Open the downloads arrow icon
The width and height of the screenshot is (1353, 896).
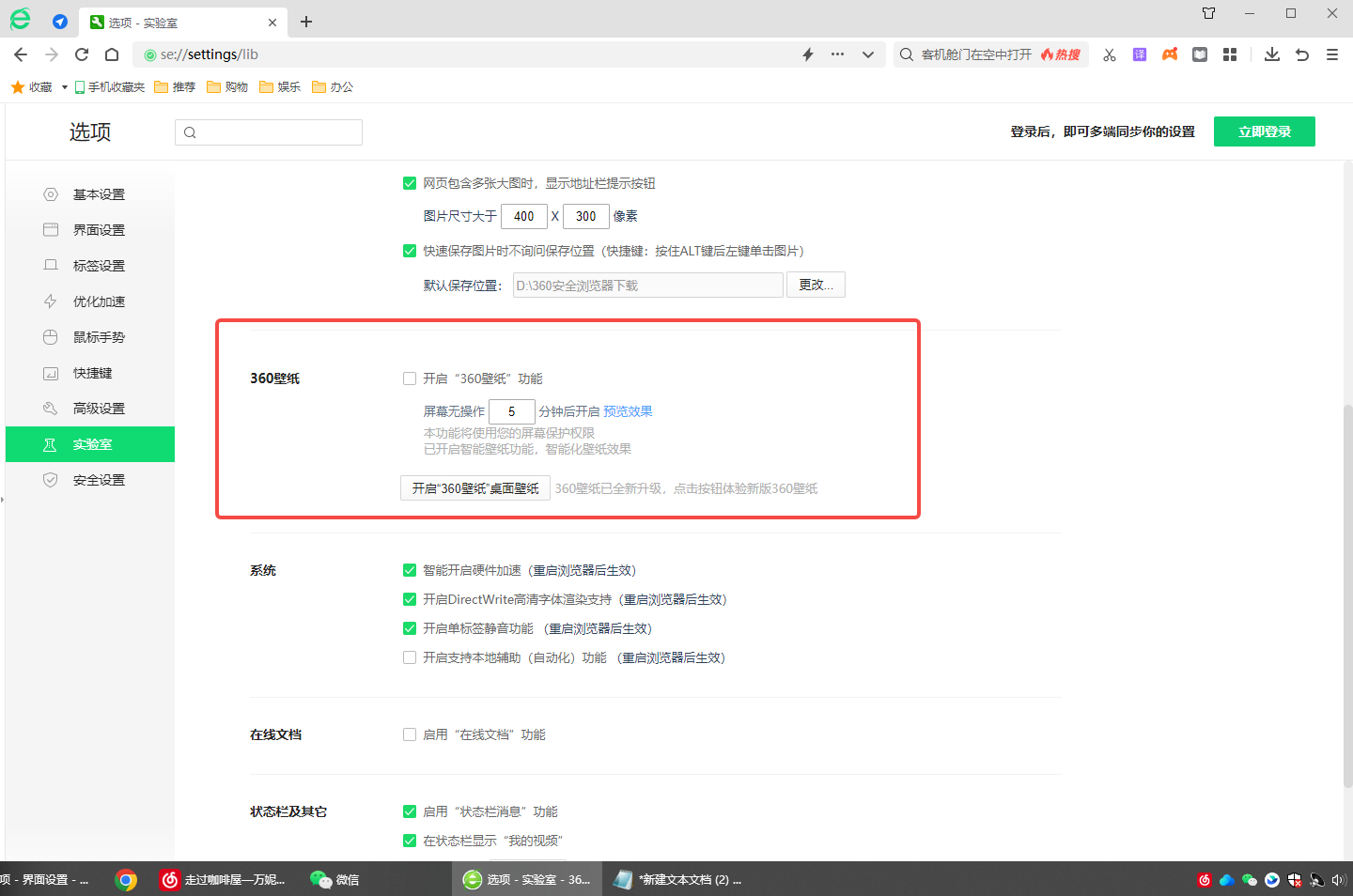[x=1272, y=54]
